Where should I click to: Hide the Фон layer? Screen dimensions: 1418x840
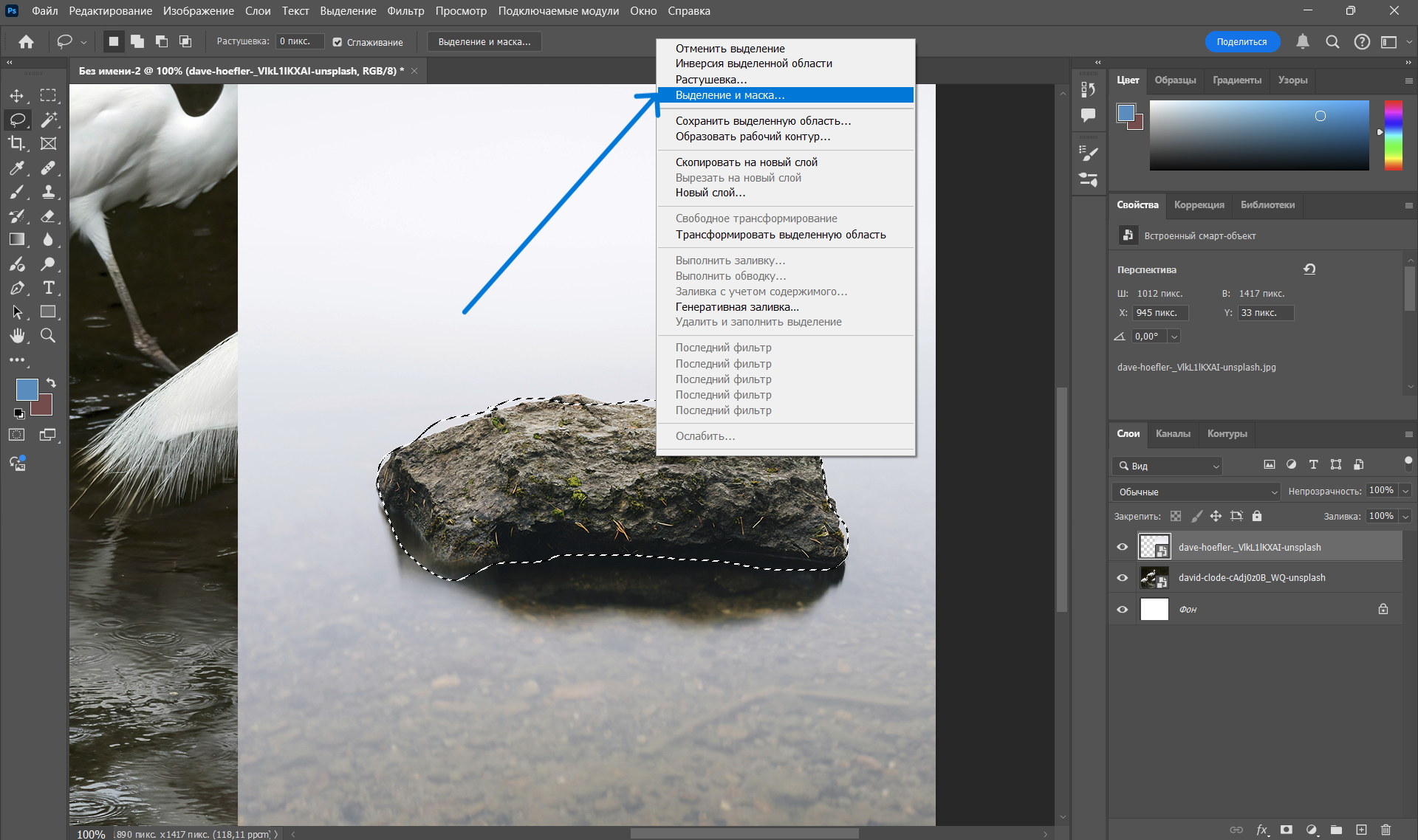(x=1122, y=610)
